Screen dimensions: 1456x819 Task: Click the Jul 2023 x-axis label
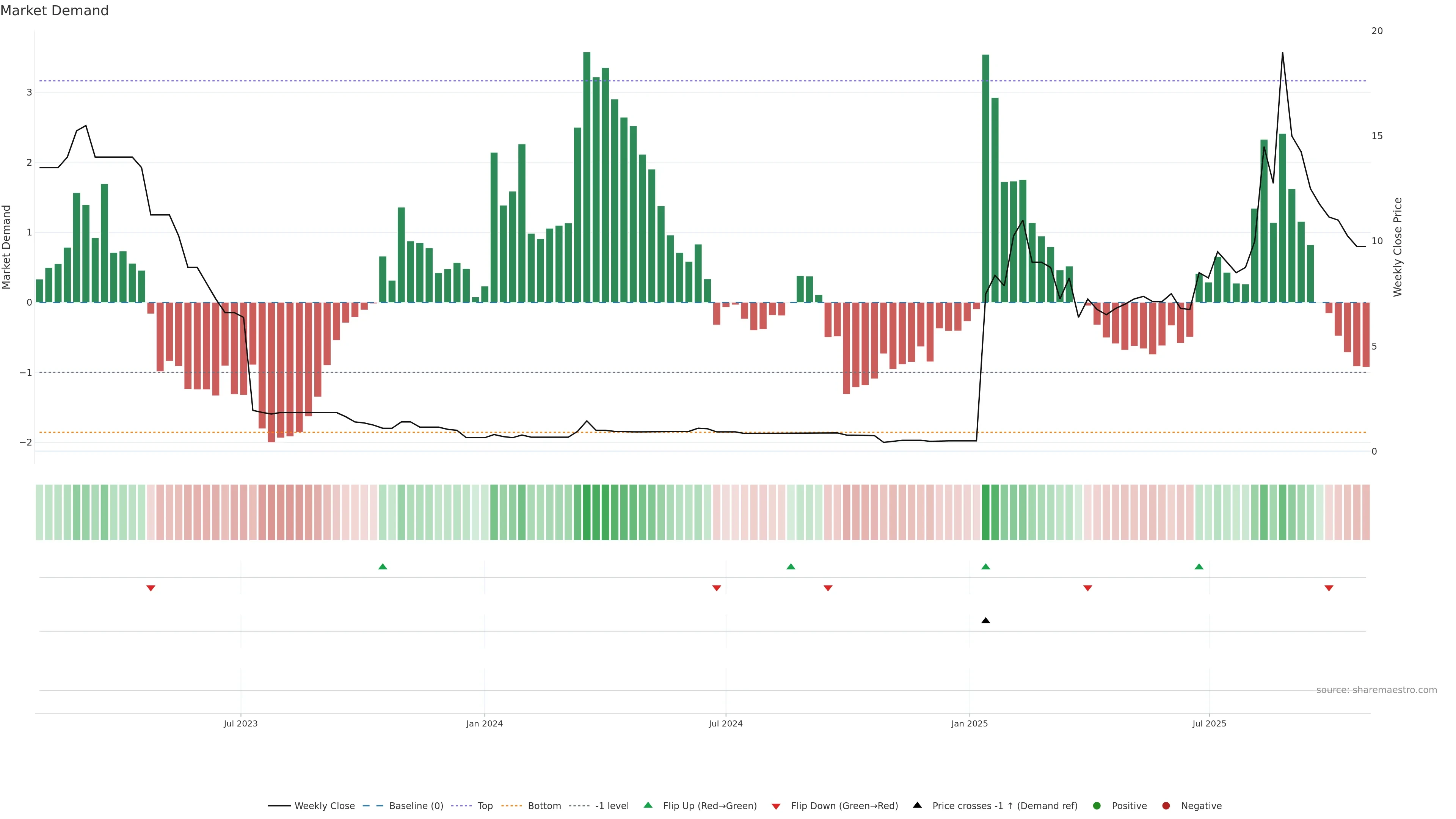click(x=240, y=723)
